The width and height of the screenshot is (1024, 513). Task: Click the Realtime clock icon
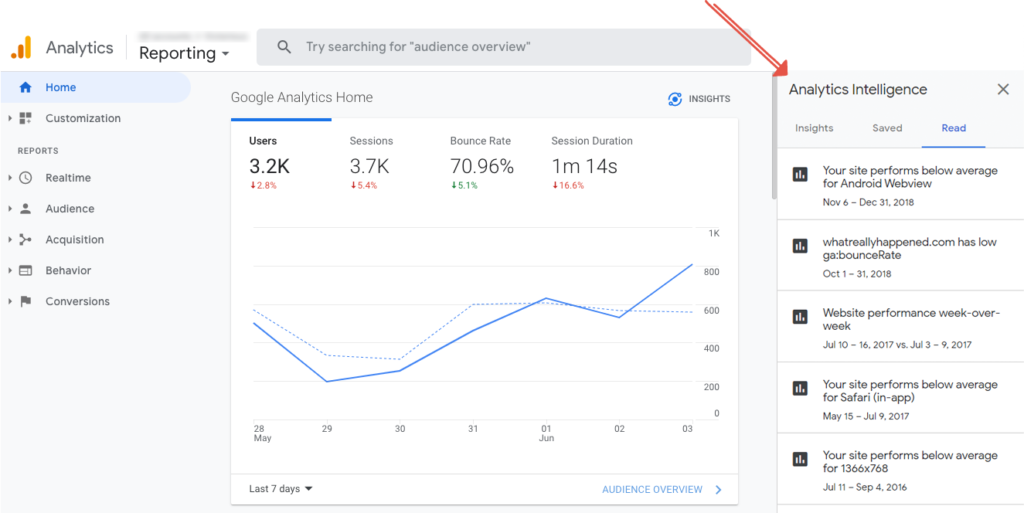tap(26, 178)
